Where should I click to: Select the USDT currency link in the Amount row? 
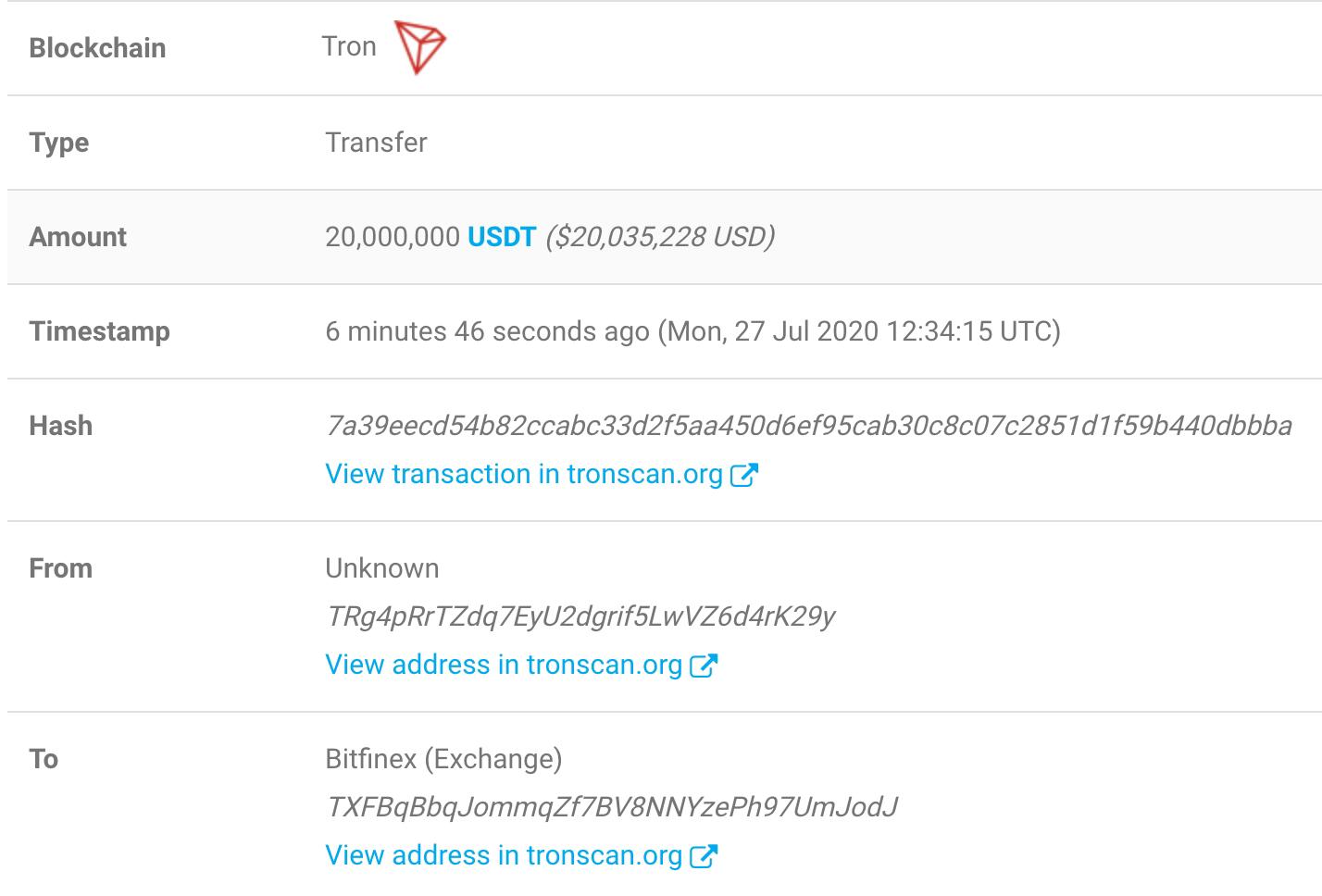(x=501, y=237)
